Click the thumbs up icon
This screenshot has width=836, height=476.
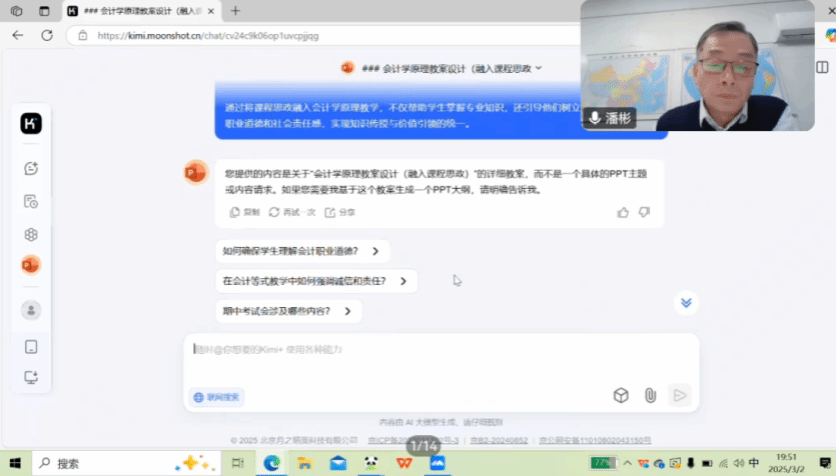[623, 212]
